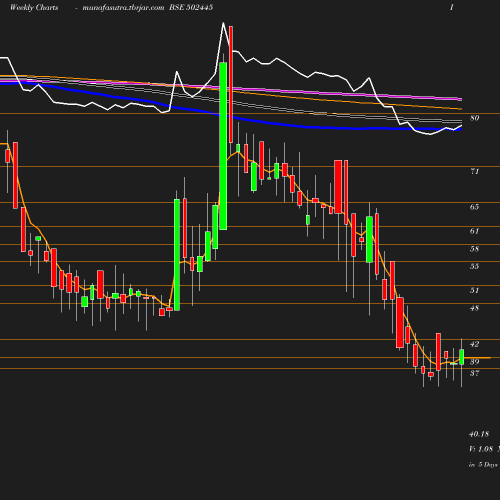The width and height of the screenshot is (500, 500).
Task: Select the last green candle near 39
Action: [462, 357]
